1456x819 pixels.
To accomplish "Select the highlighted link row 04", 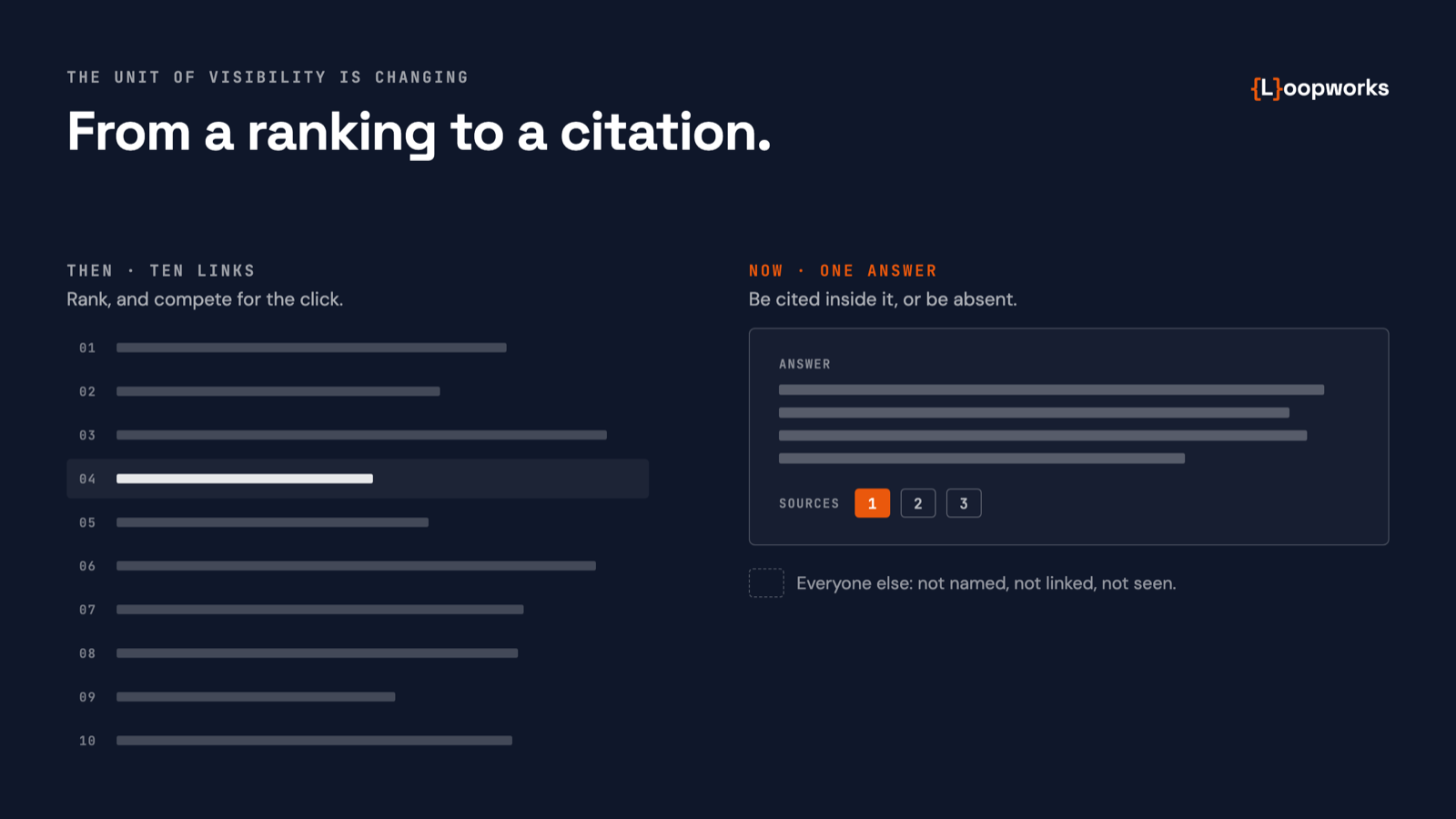I will (x=358, y=479).
